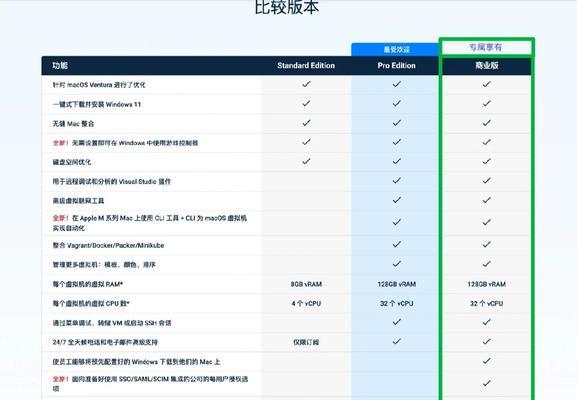577x400 pixels.
Task: Click 商业版 checkmark for SSO/SAML/SCIM row
Action: 486,383
